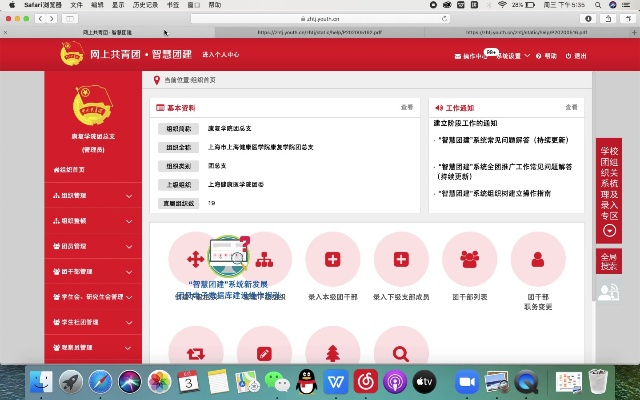Click the pencil edit circle icon
The image size is (640, 400).
pos(264,352)
